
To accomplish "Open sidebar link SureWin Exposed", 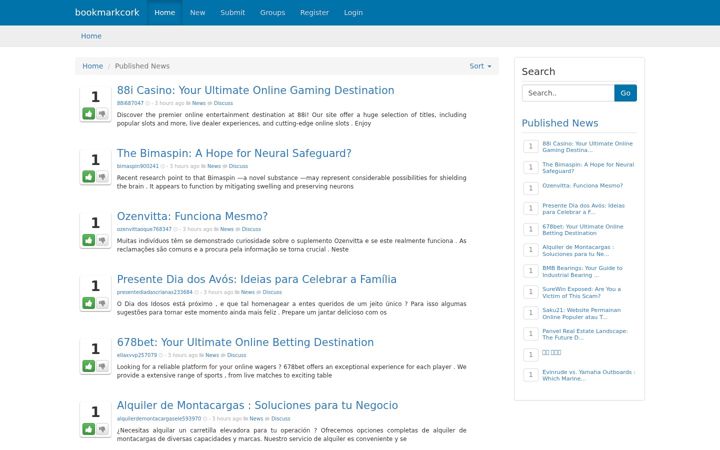I will pyautogui.click(x=581, y=292).
